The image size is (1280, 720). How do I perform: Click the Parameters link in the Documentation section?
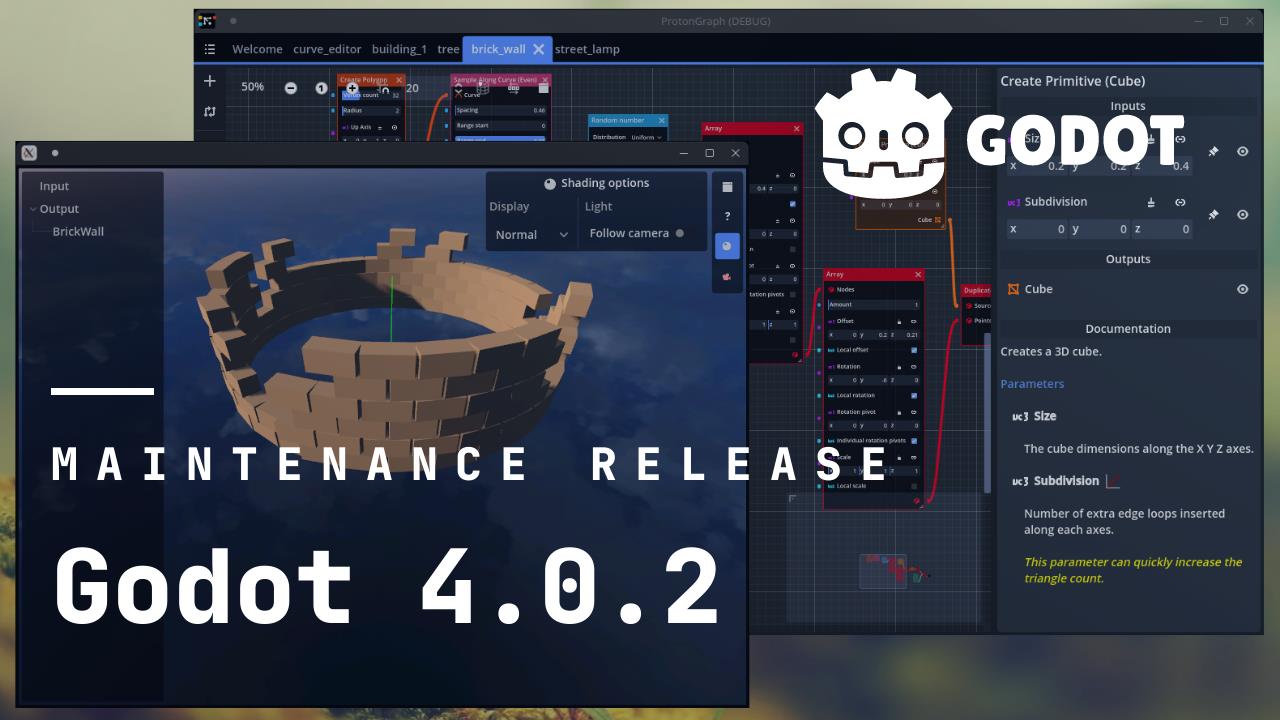(1032, 383)
